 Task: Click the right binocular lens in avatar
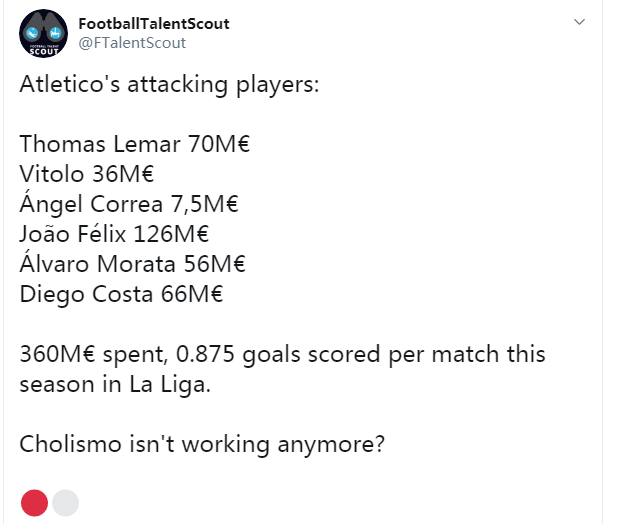click(54, 33)
